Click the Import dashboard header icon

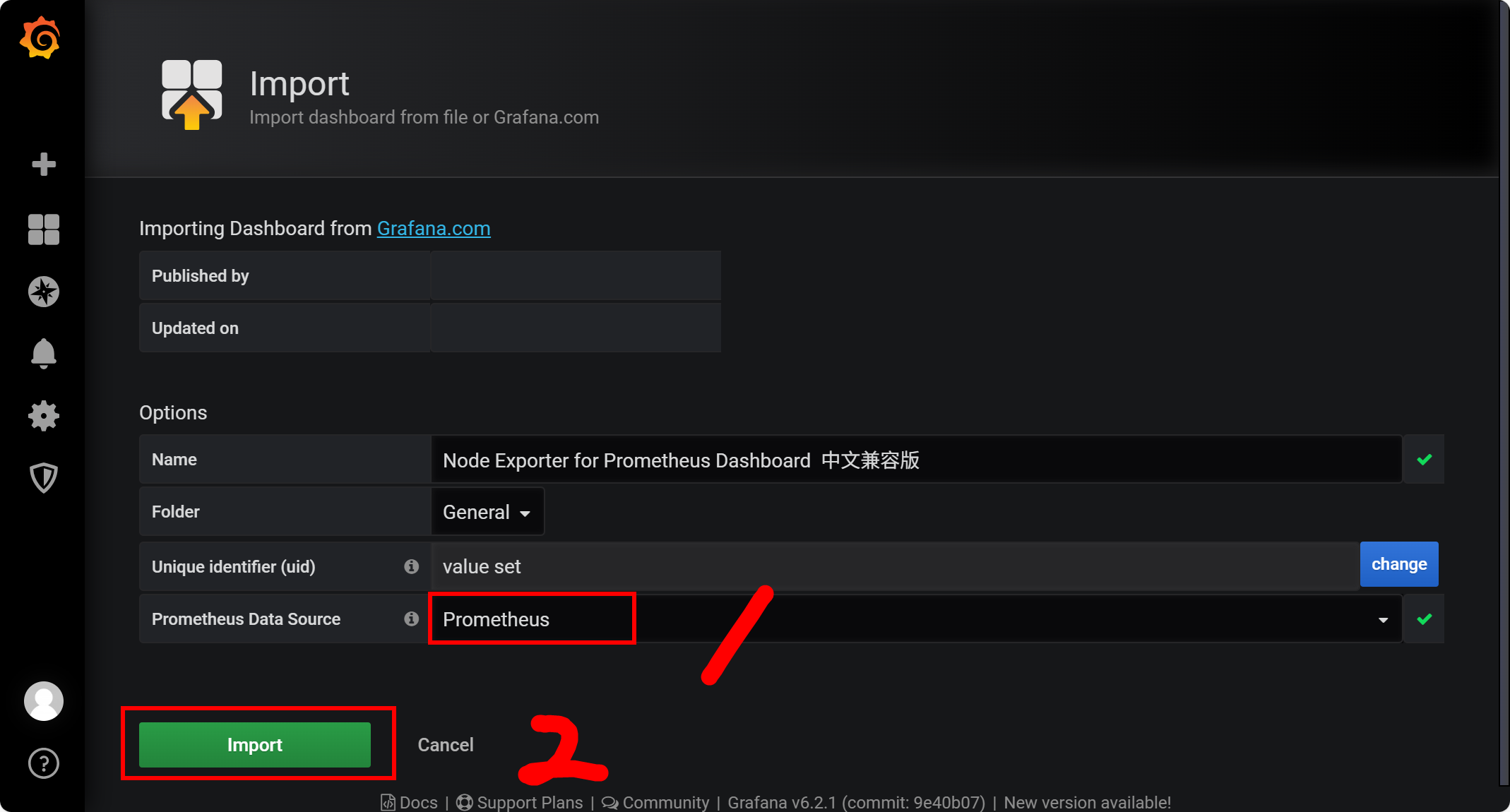[192, 95]
